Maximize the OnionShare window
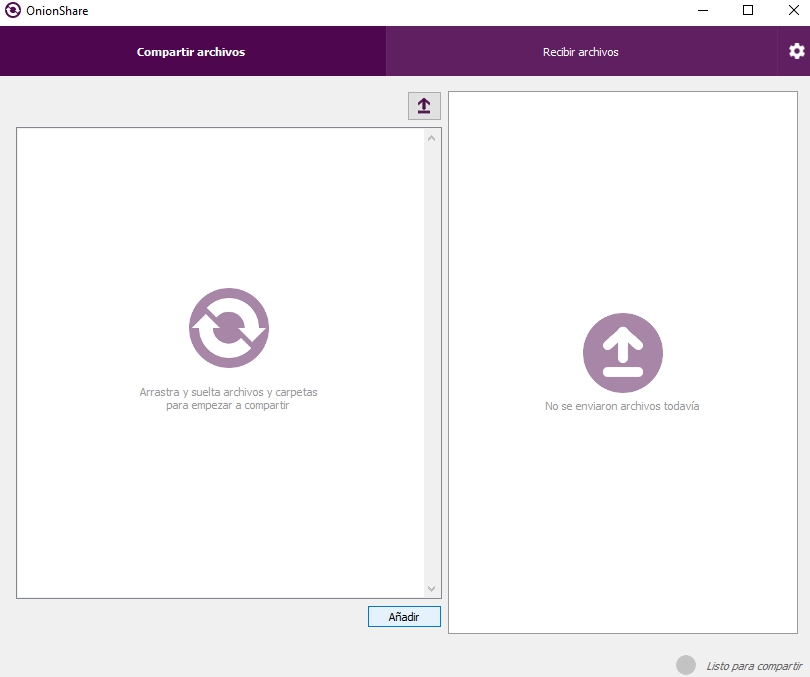Viewport: 810px width, 677px height. [747, 11]
